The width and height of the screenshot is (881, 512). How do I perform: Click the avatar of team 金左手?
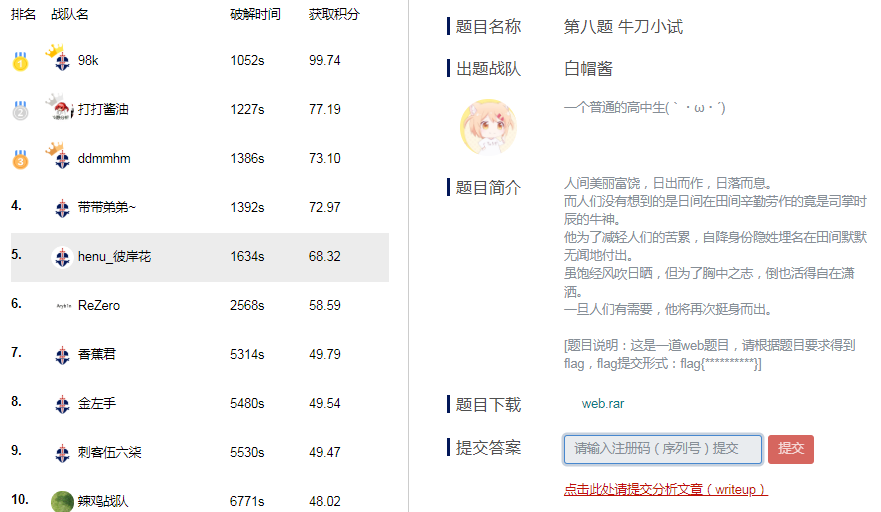62,404
